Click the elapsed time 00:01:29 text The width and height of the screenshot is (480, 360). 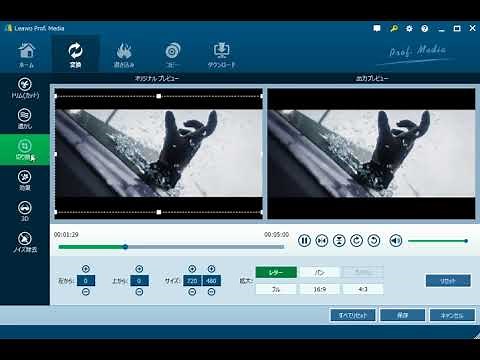tap(66, 235)
